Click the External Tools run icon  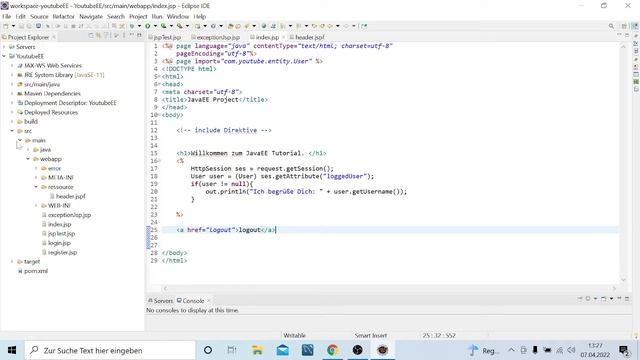tap(180, 26)
